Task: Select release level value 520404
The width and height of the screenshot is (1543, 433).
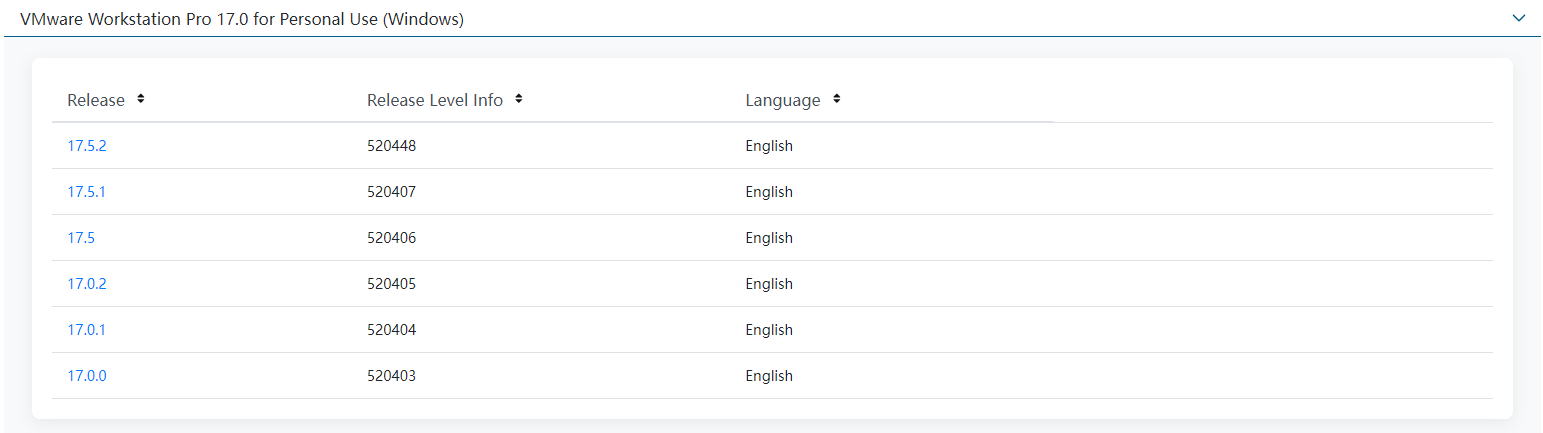Action: coord(392,330)
